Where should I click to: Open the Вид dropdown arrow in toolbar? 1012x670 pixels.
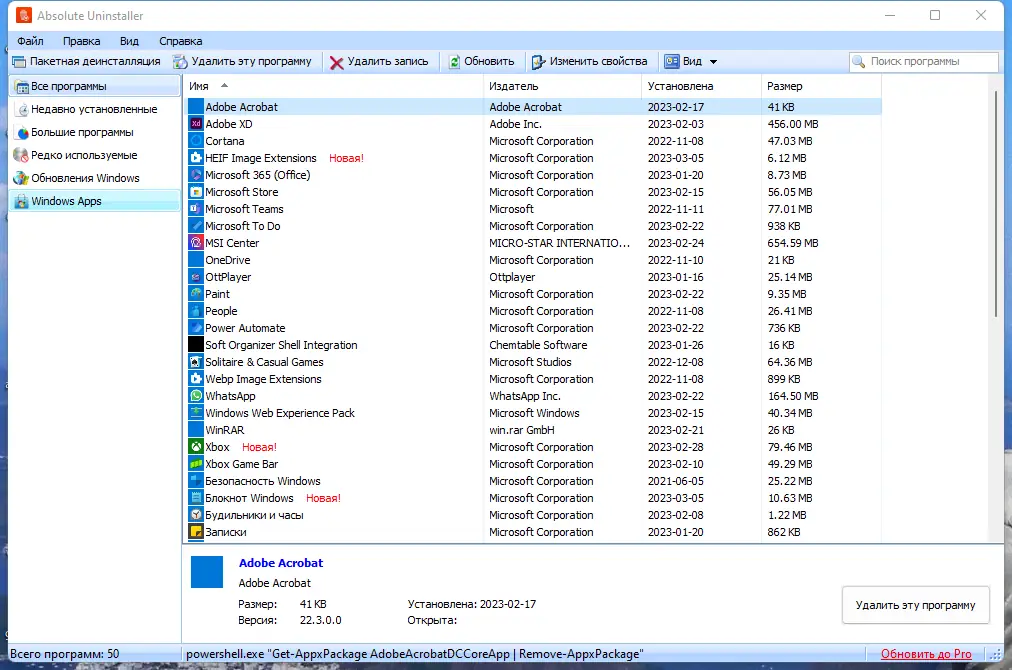pyautogui.click(x=713, y=62)
